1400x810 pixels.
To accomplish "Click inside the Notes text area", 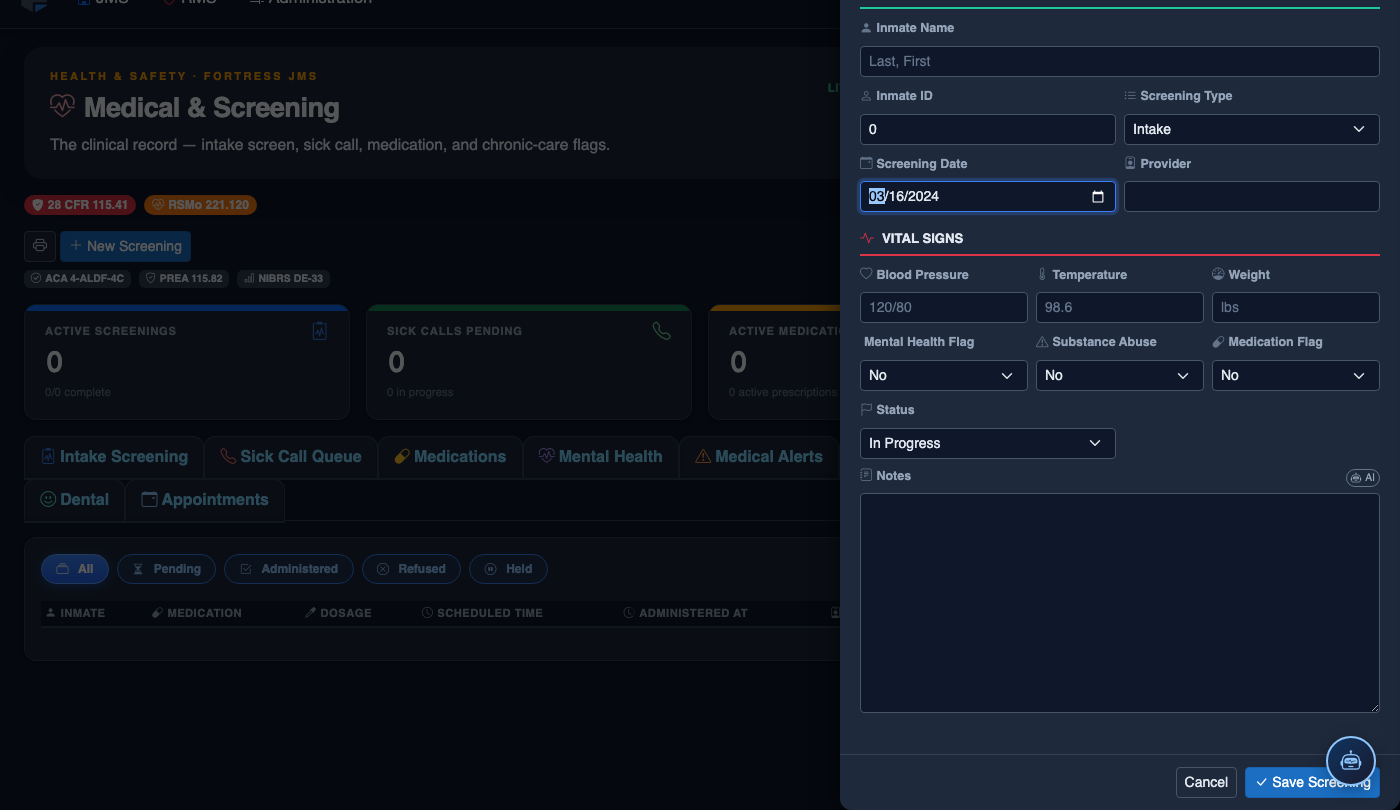I will 1120,603.
